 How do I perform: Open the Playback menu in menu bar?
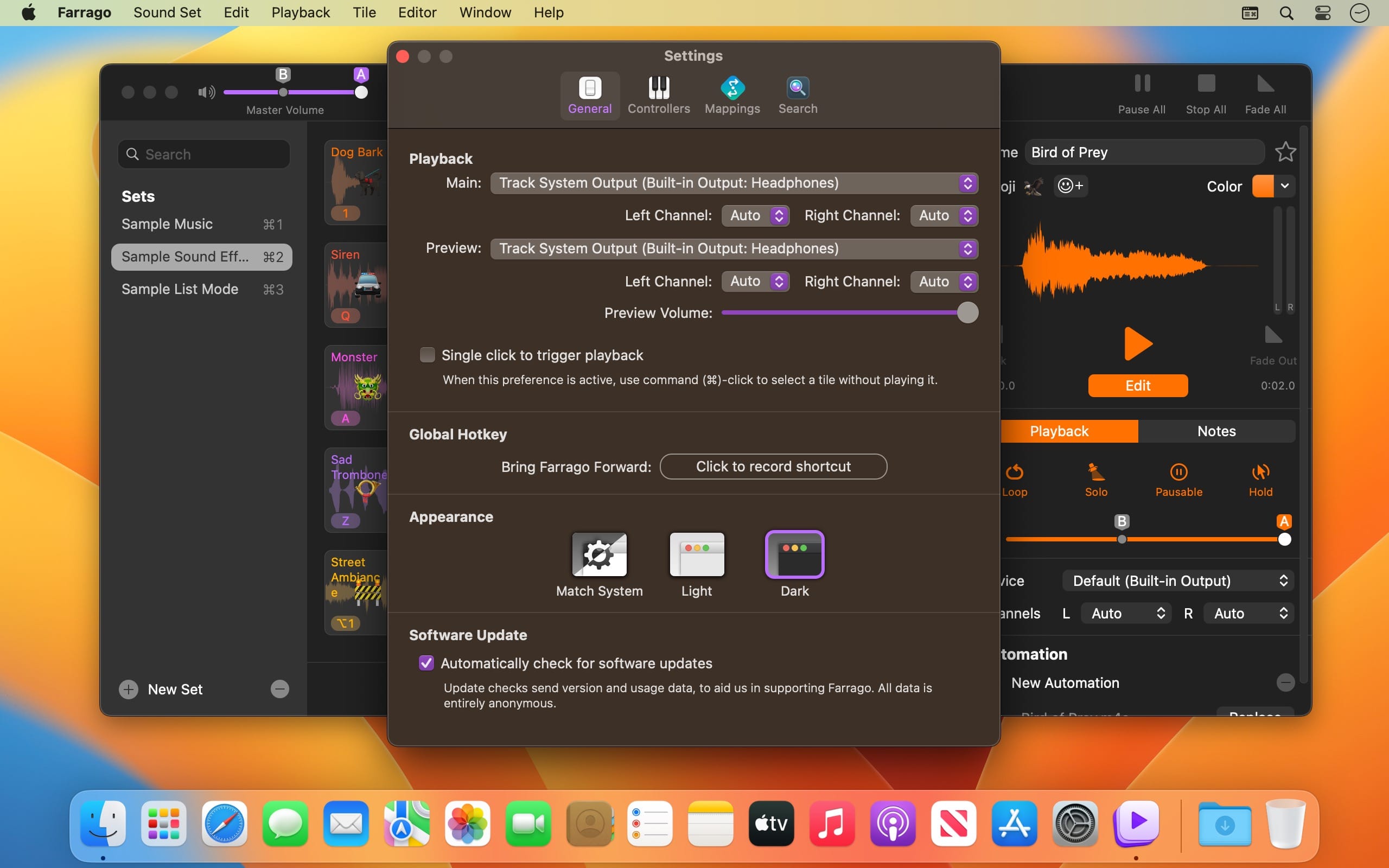(x=300, y=12)
